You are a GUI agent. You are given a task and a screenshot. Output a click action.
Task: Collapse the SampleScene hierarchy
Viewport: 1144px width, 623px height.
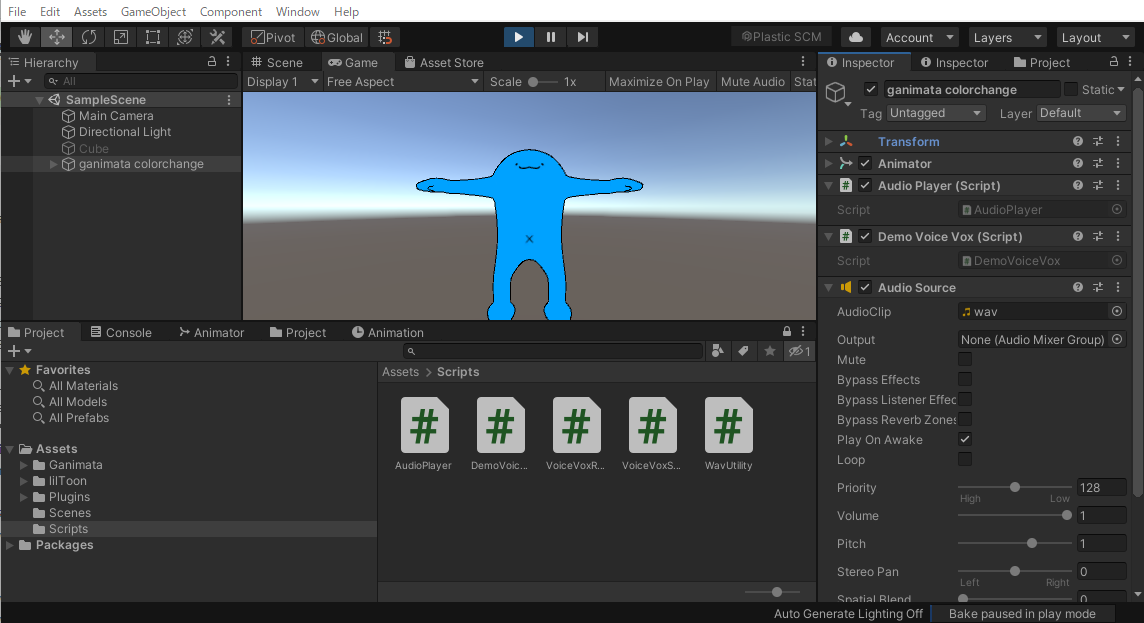pos(38,99)
